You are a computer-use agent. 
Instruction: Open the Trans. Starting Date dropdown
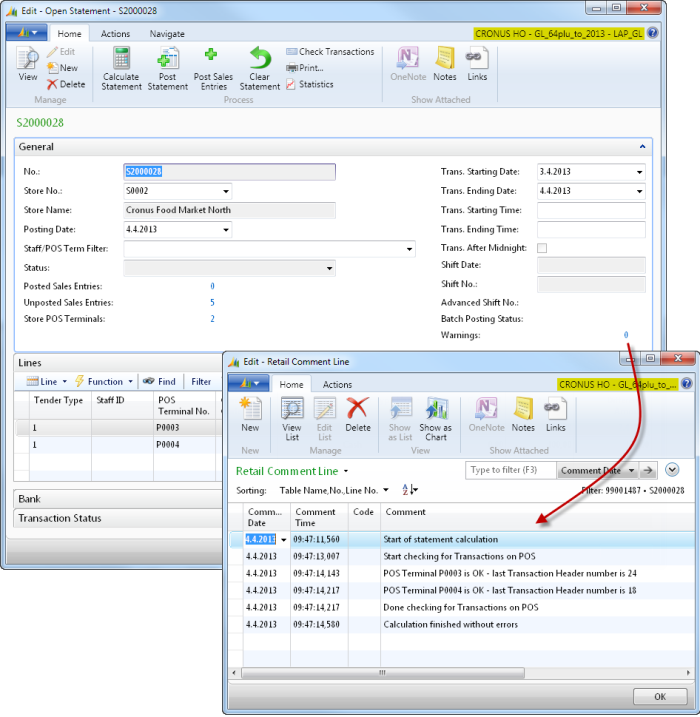click(639, 172)
